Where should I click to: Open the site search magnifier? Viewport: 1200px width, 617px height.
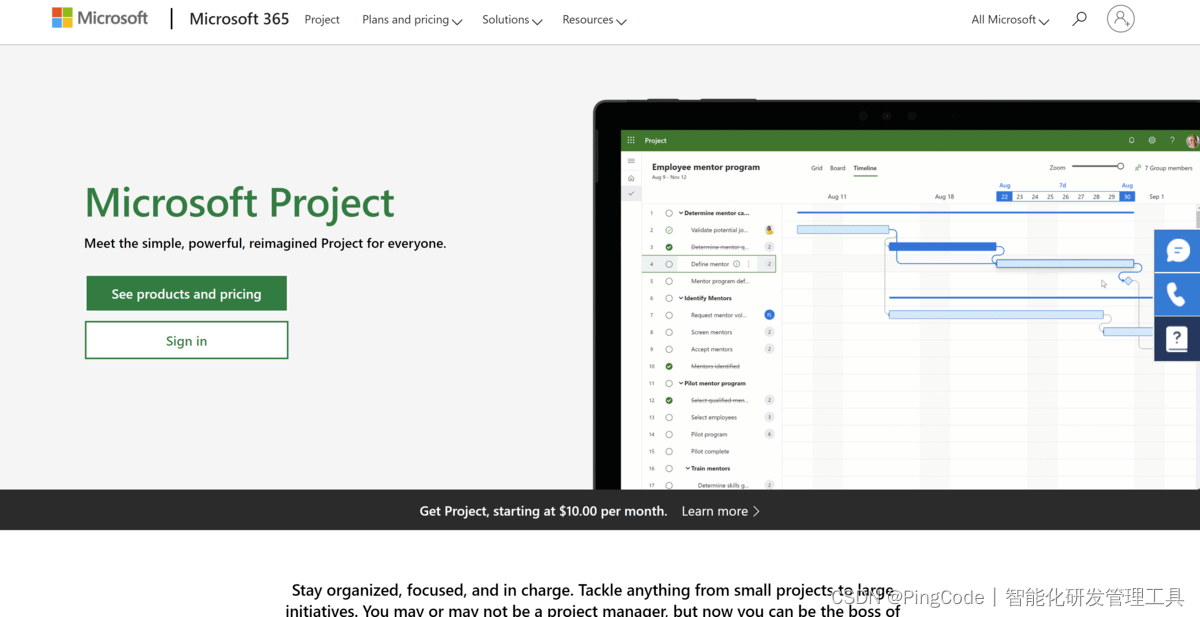coord(1079,19)
